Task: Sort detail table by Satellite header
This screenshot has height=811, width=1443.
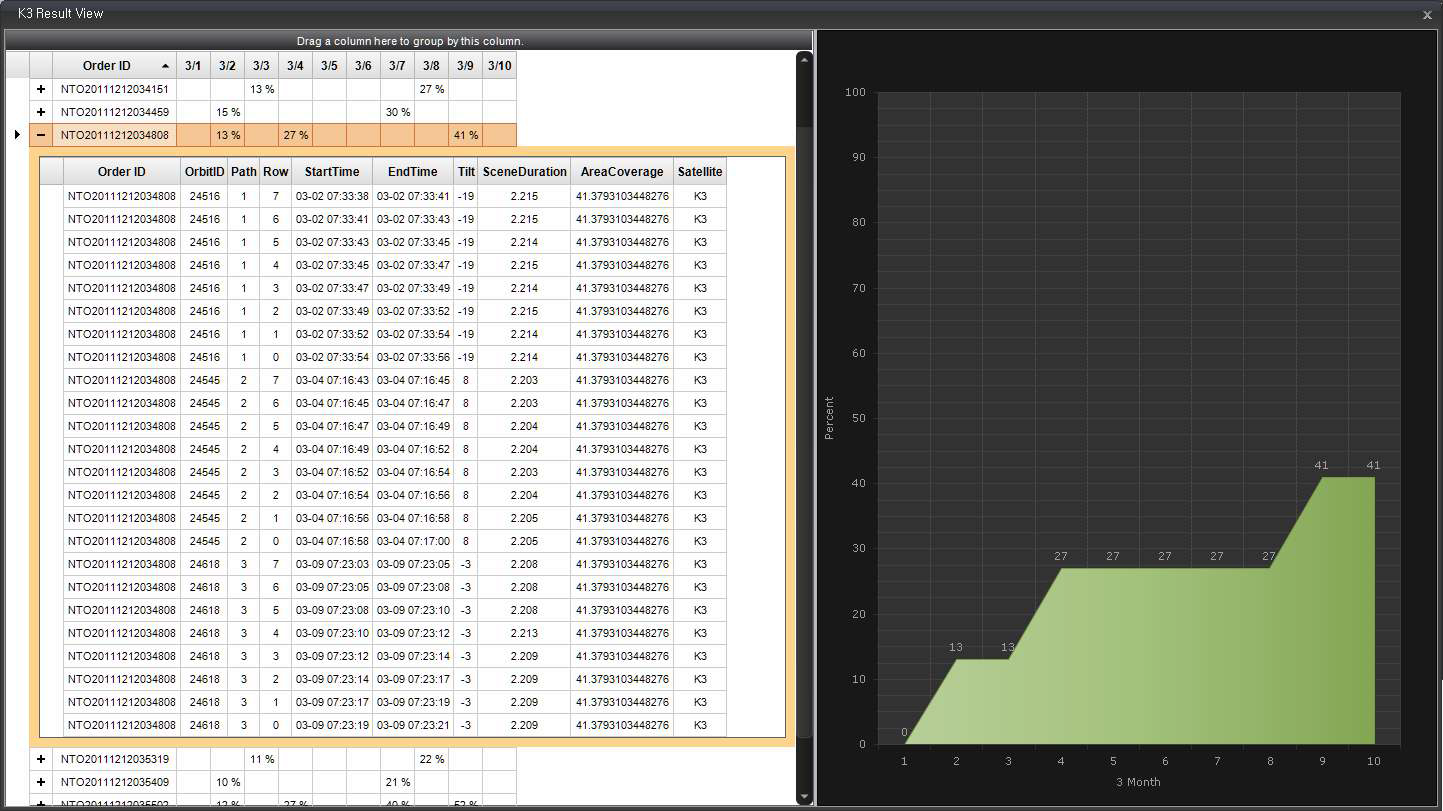Action: [700, 172]
